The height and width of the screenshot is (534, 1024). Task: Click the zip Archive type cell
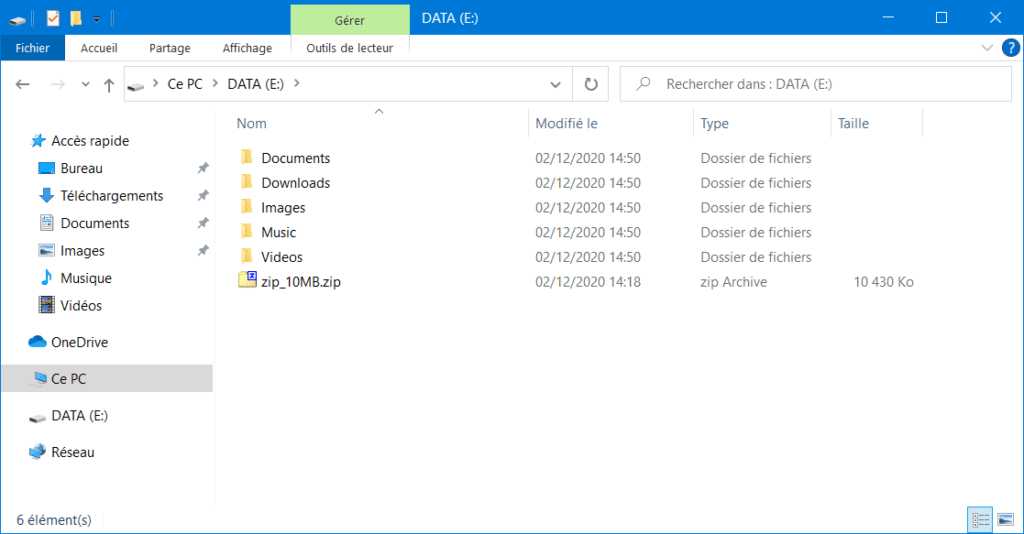pyautogui.click(x=733, y=282)
